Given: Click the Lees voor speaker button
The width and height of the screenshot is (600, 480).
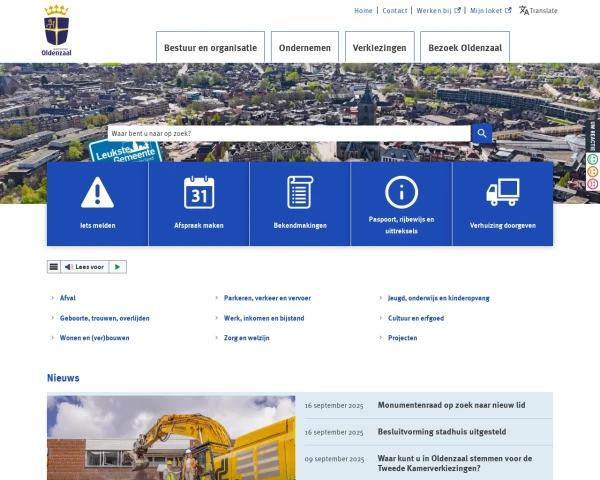Looking at the screenshot, I should pyautogui.click(x=85, y=267).
